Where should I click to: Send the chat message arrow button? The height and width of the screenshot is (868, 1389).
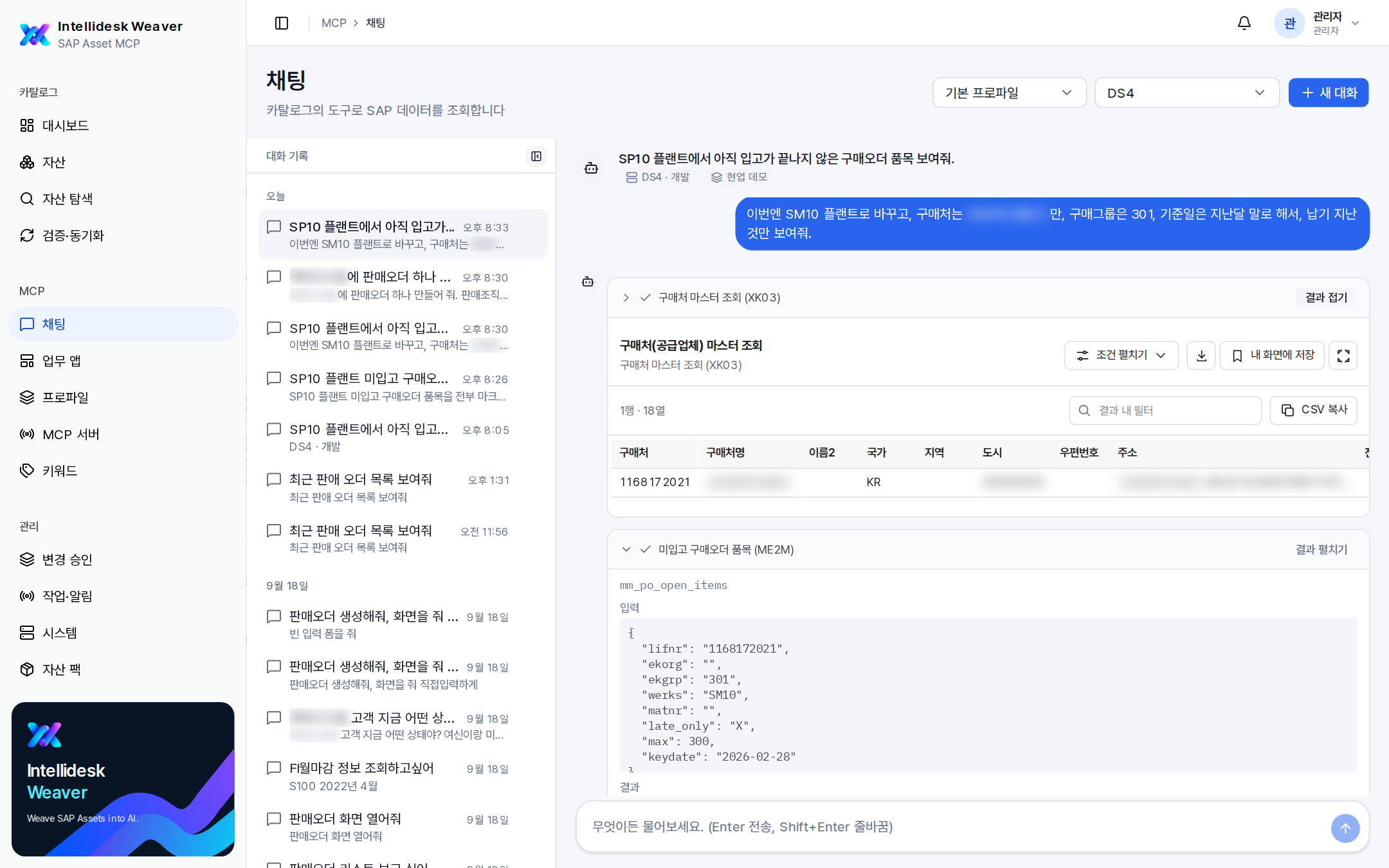[x=1345, y=828]
